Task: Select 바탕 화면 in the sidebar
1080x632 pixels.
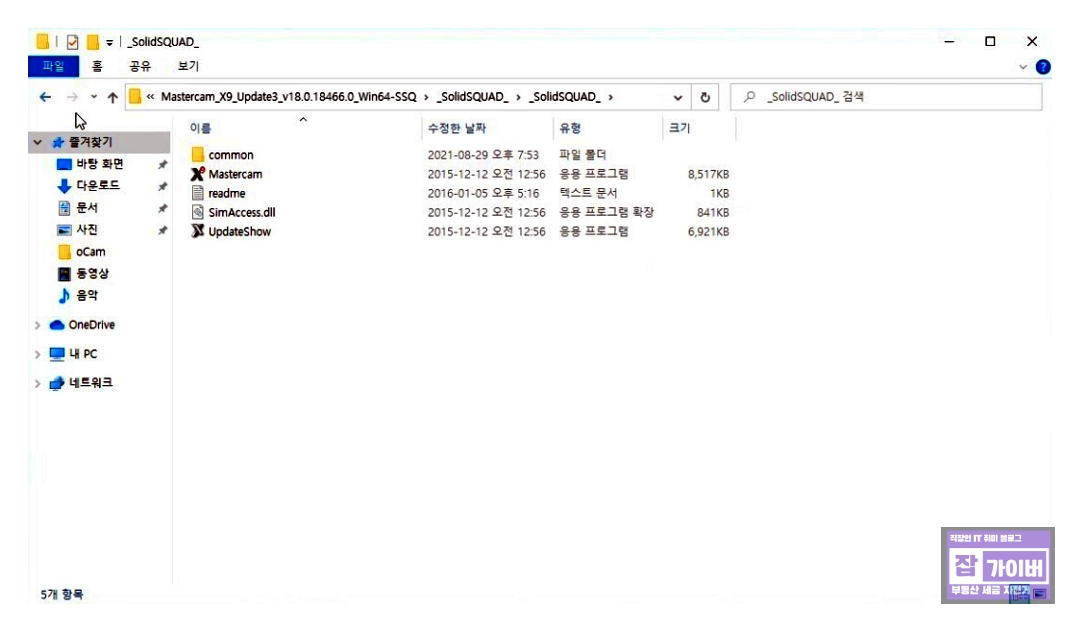Action: pos(99,164)
